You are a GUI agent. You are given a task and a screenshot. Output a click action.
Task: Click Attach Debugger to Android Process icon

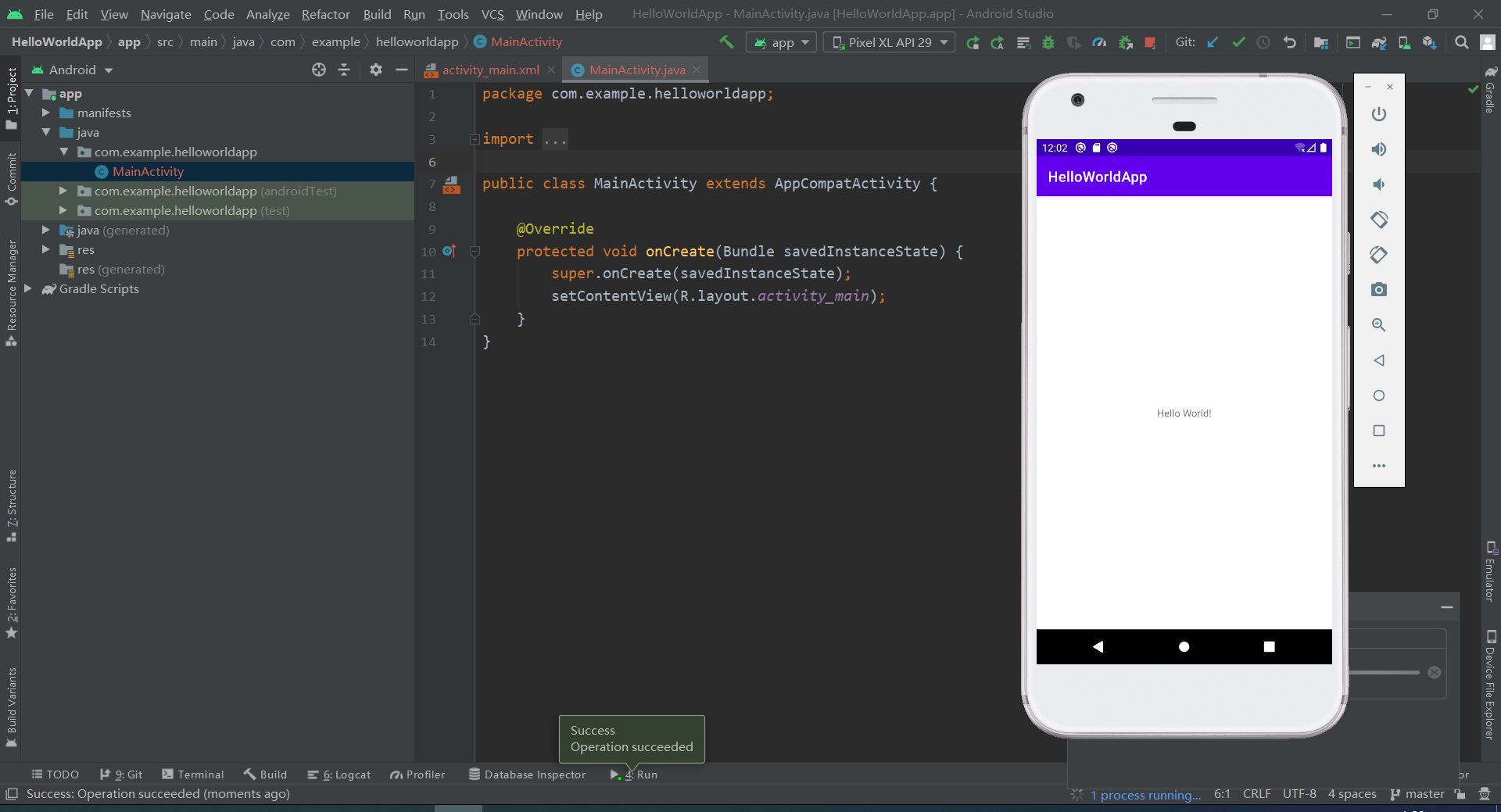(x=1126, y=43)
